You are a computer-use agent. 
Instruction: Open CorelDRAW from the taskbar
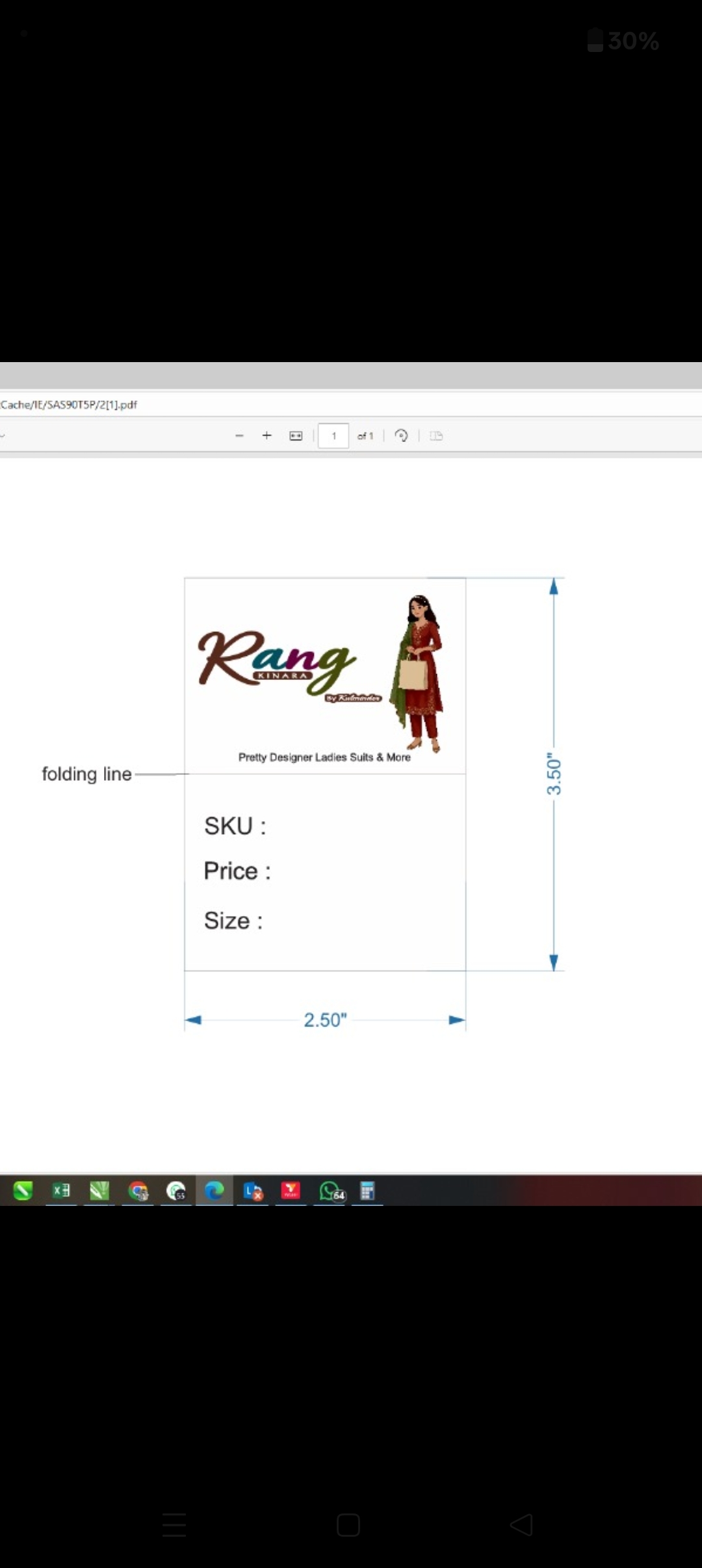(x=99, y=1190)
